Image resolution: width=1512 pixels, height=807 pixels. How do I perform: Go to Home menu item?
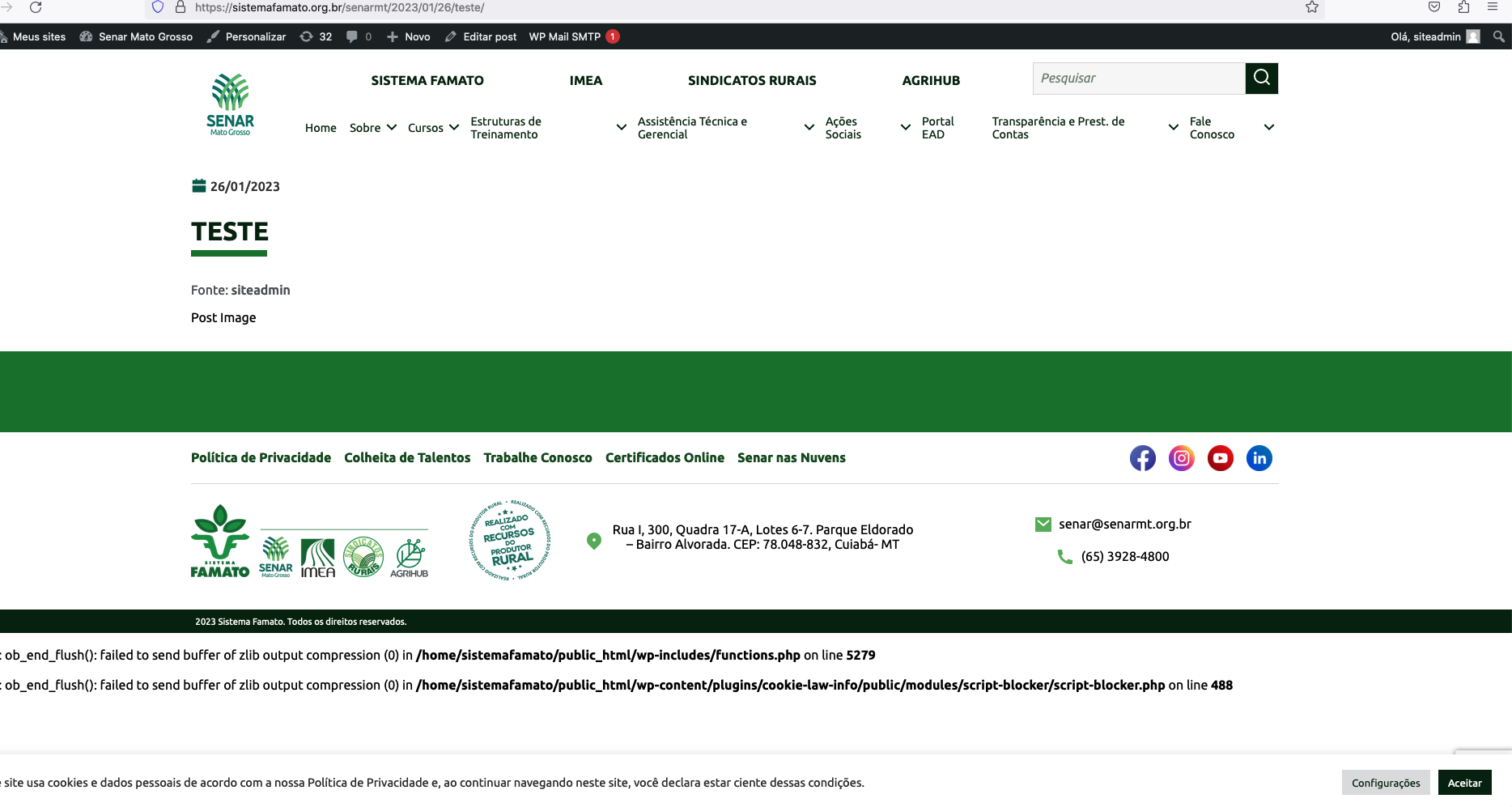pyautogui.click(x=321, y=128)
